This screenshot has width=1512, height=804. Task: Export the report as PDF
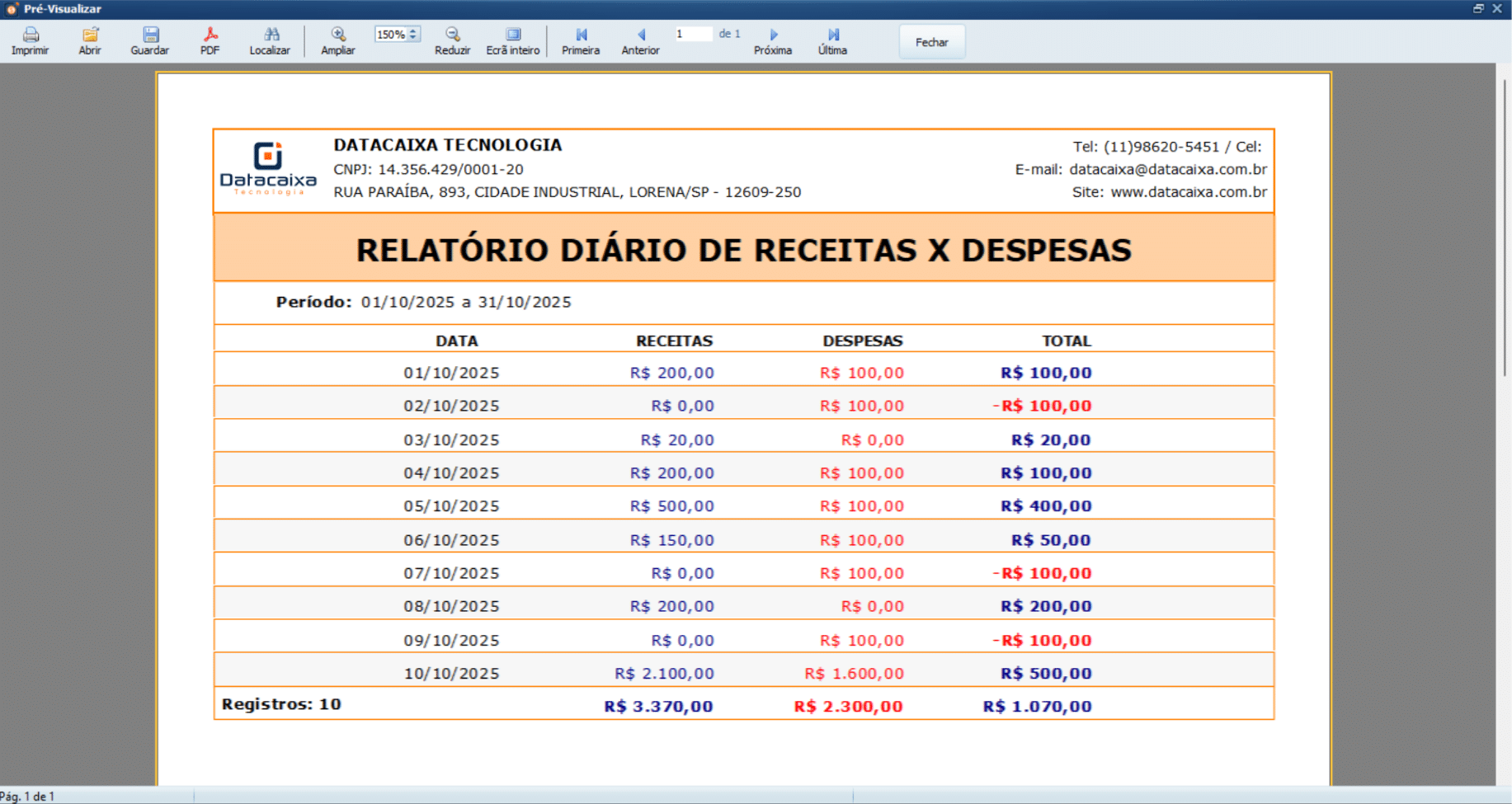[210, 40]
